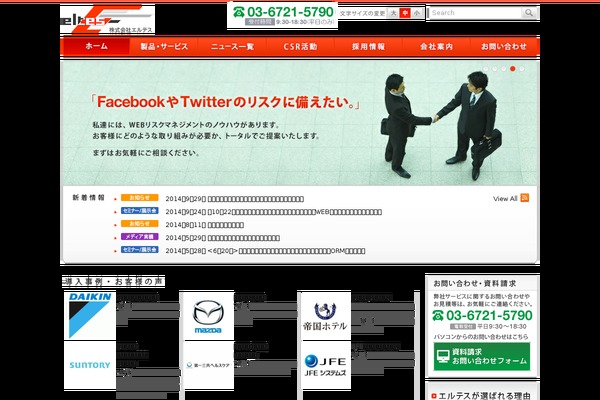Open the Suntory logo case study
The width and height of the screenshot is (600, 400).
click(90, 365)
